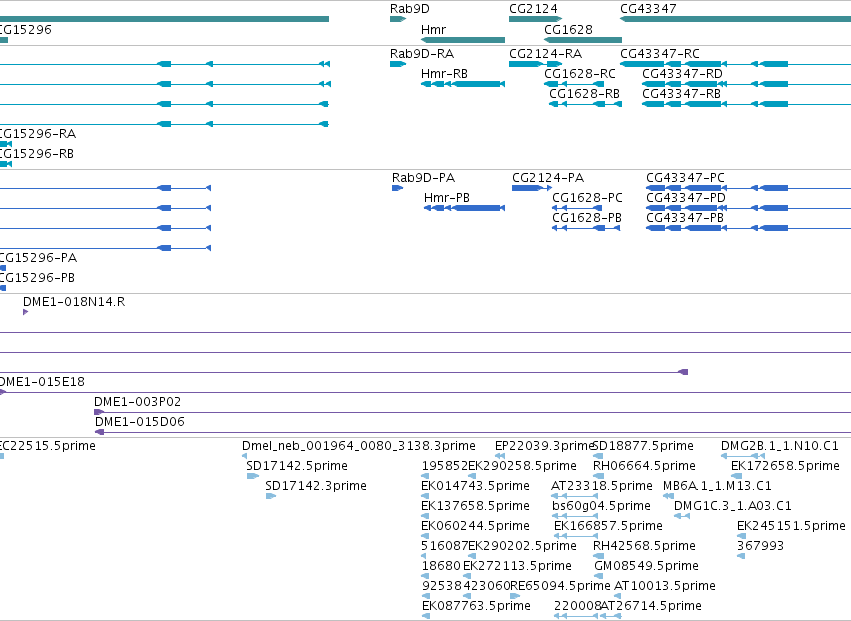Click the CG1628-RB transcript label

[x=585, y=93]
